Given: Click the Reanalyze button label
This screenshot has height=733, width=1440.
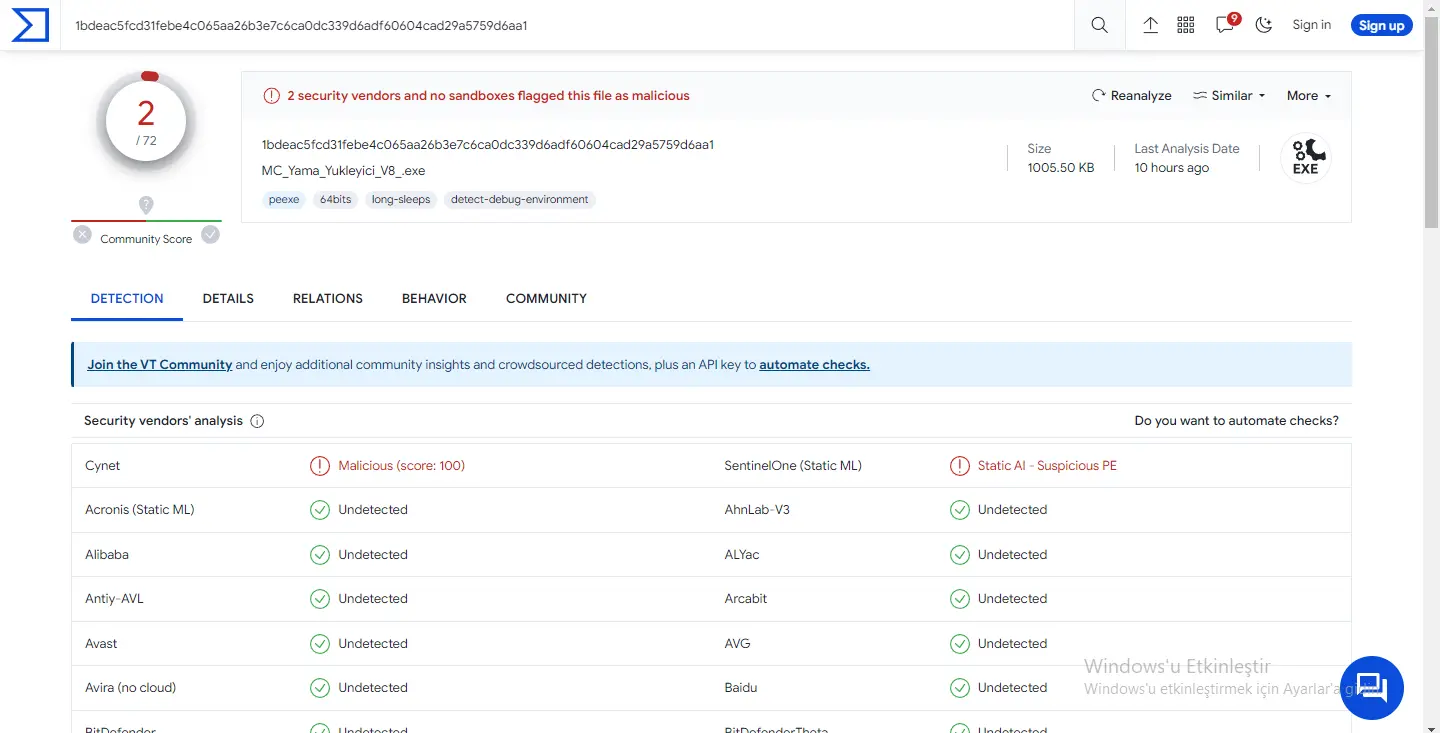Looking at the screenshot, I should tap(1141, 96).
